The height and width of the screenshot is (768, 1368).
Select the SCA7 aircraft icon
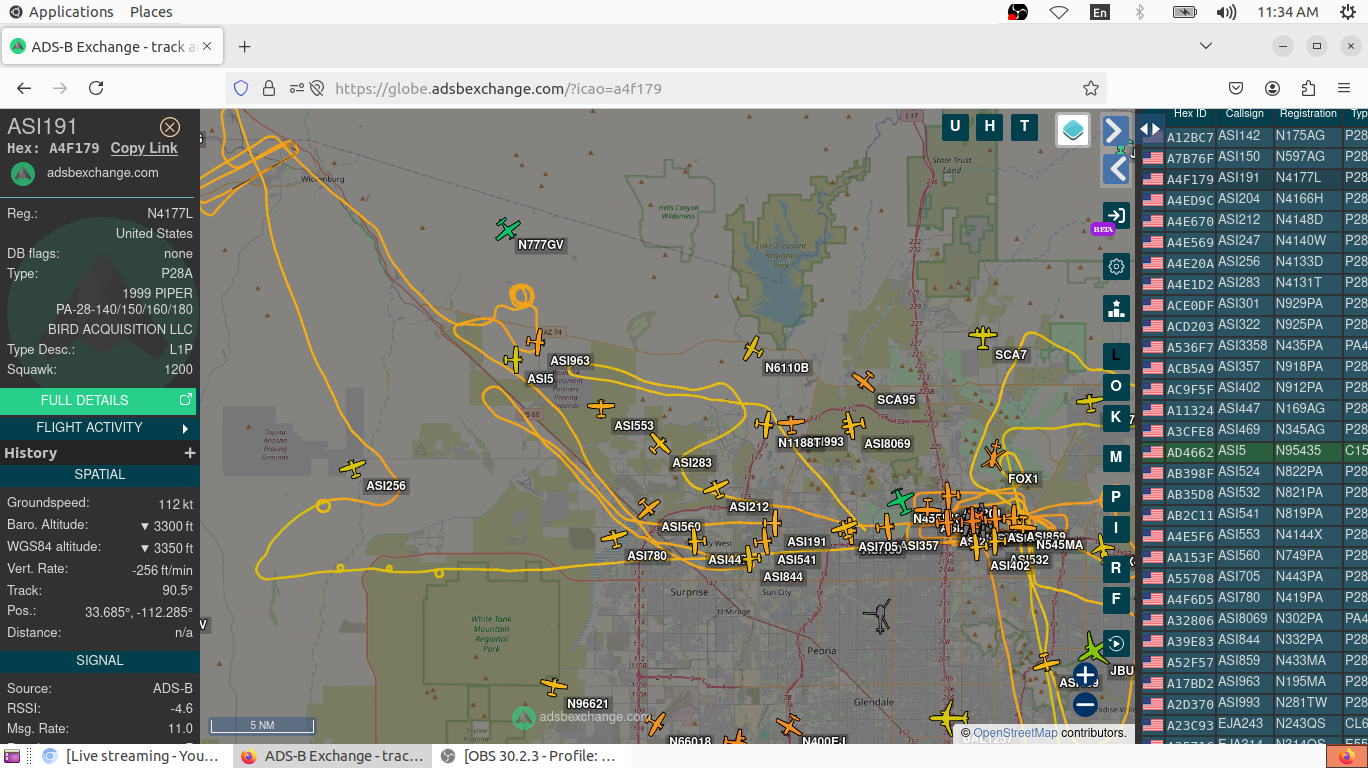tap(983, 337)
